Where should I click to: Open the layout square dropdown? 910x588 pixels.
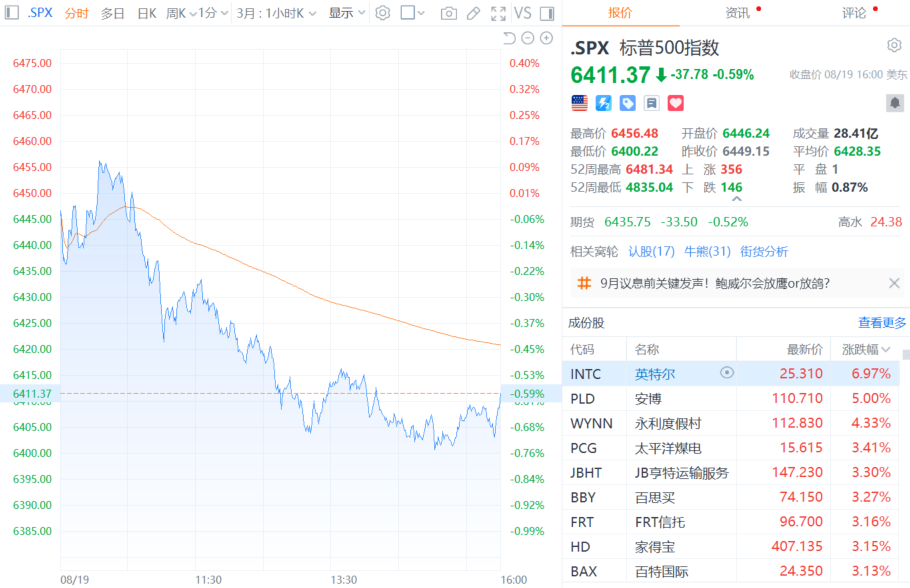pos(413,13)
